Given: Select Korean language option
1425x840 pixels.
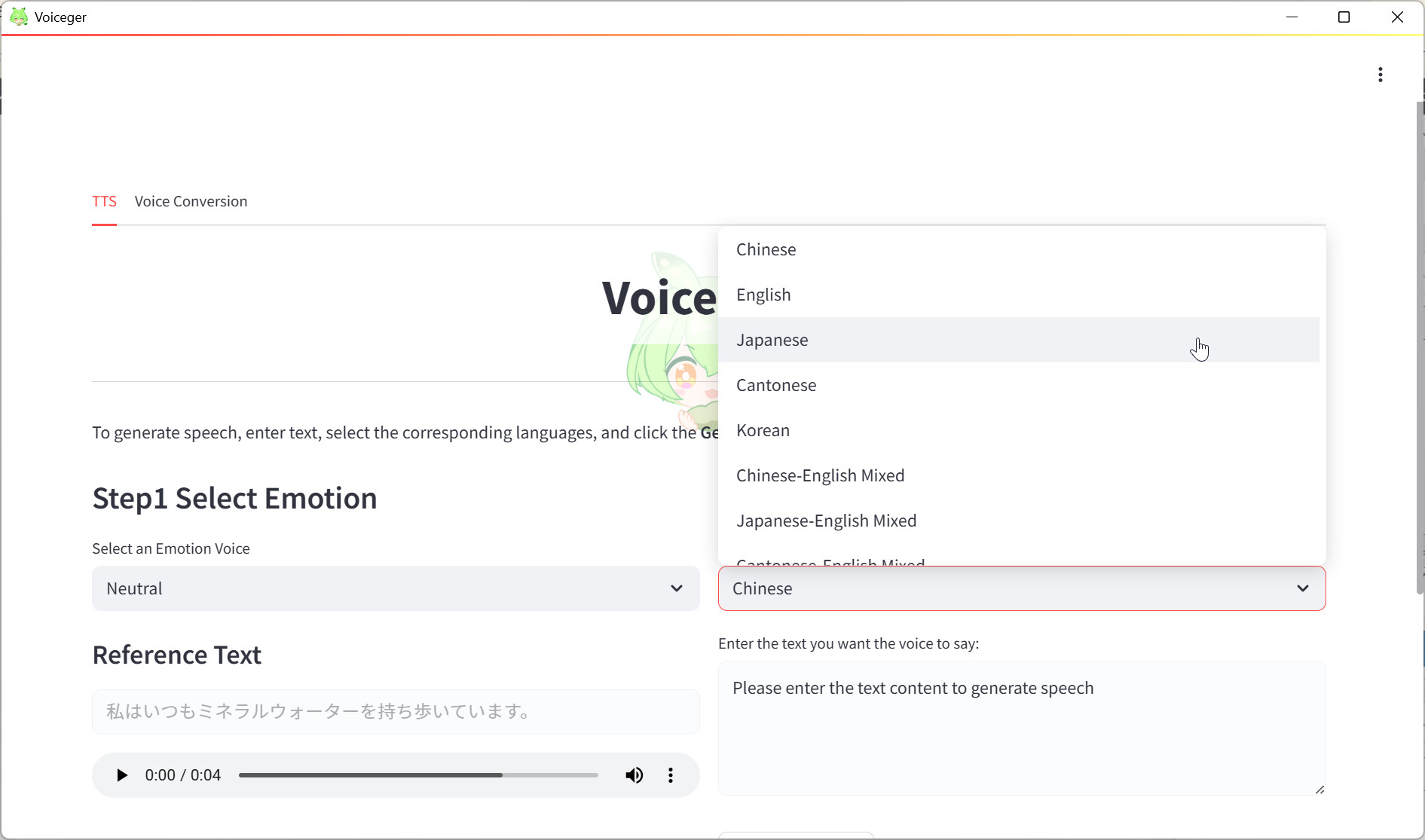Looking at the screenshot, I should point(763,430).
